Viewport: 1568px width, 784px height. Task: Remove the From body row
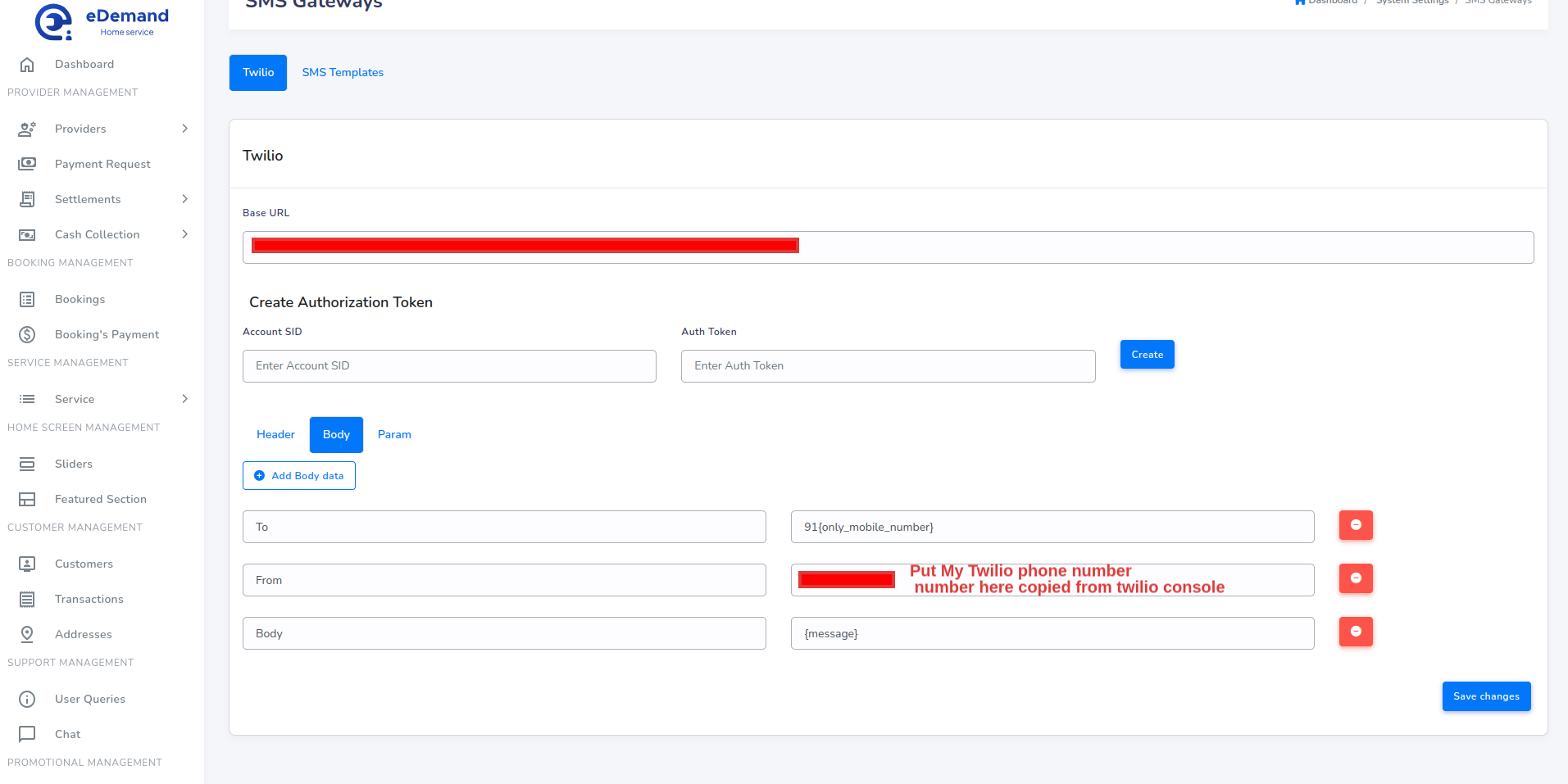point(1356,578)
